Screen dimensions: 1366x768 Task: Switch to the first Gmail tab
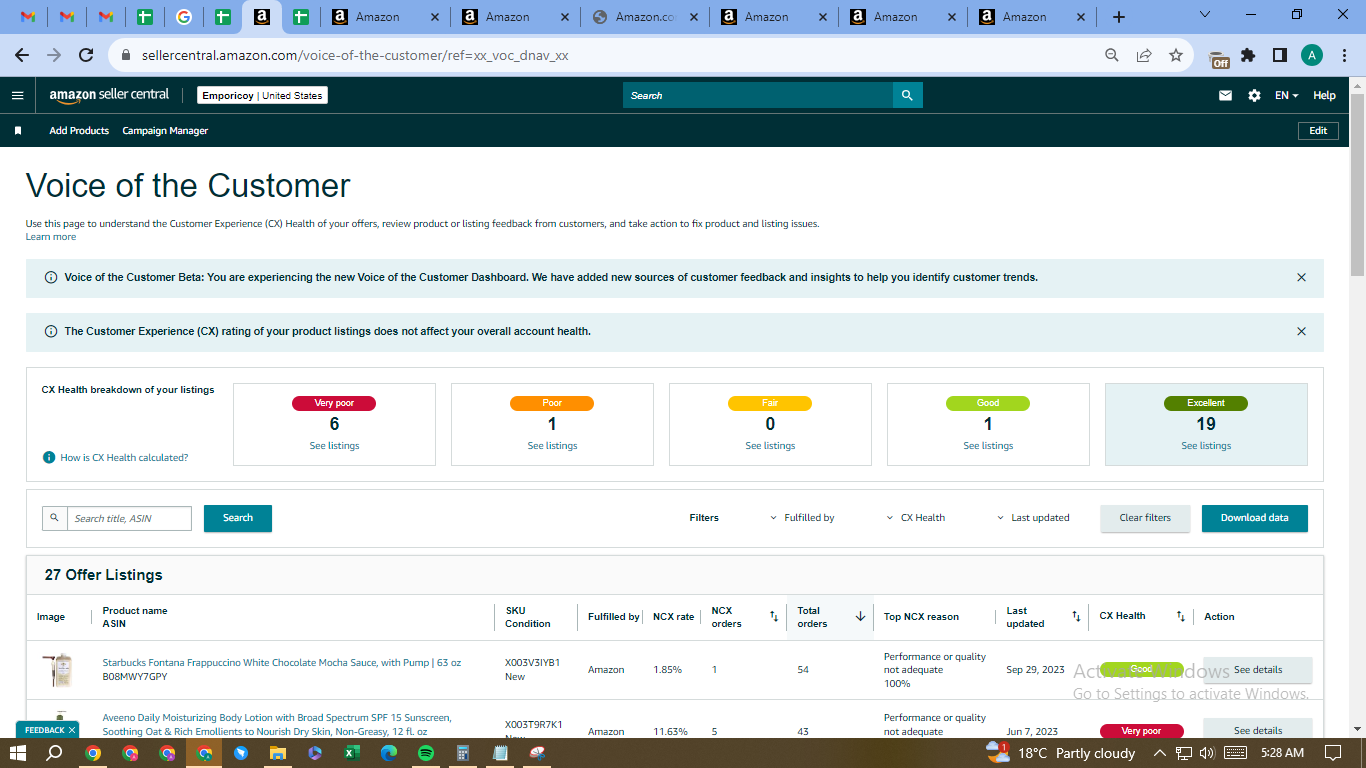[29, 17]
